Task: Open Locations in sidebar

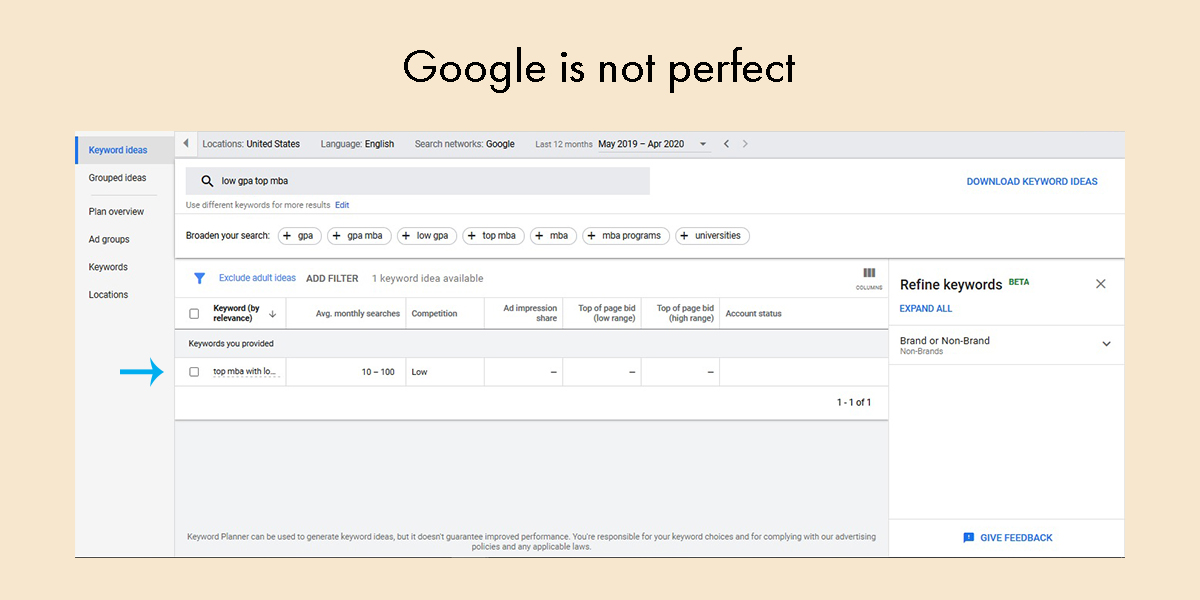Action: click(108, 294)
